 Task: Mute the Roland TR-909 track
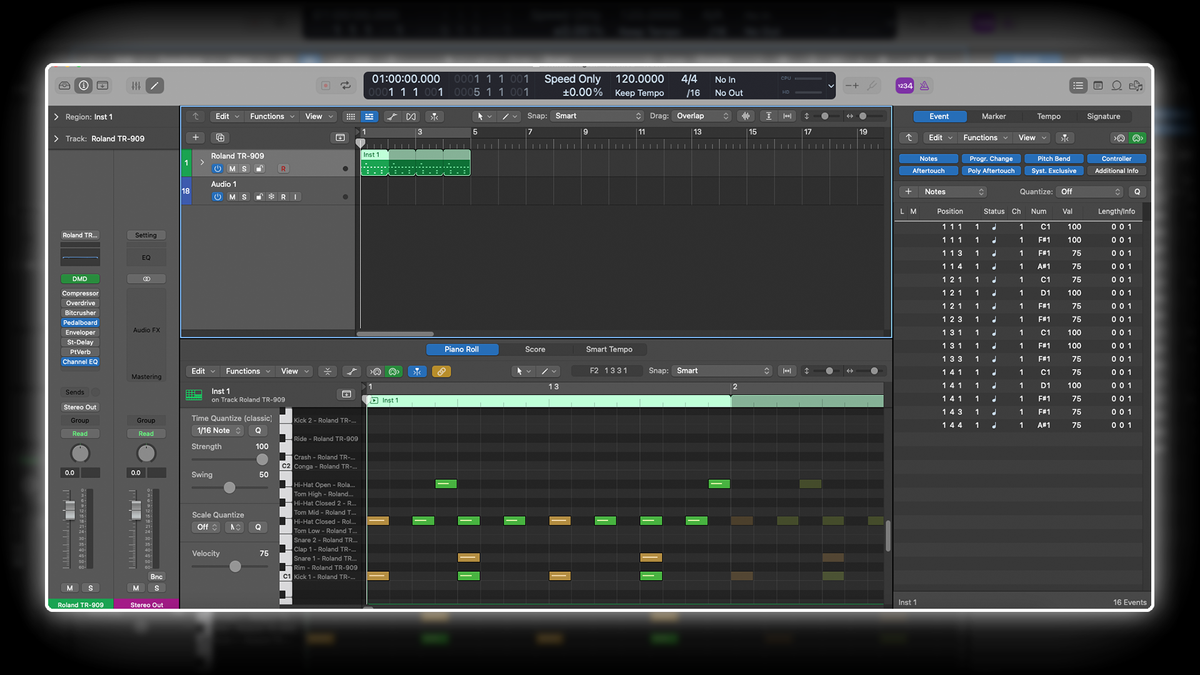click(232, 169)
